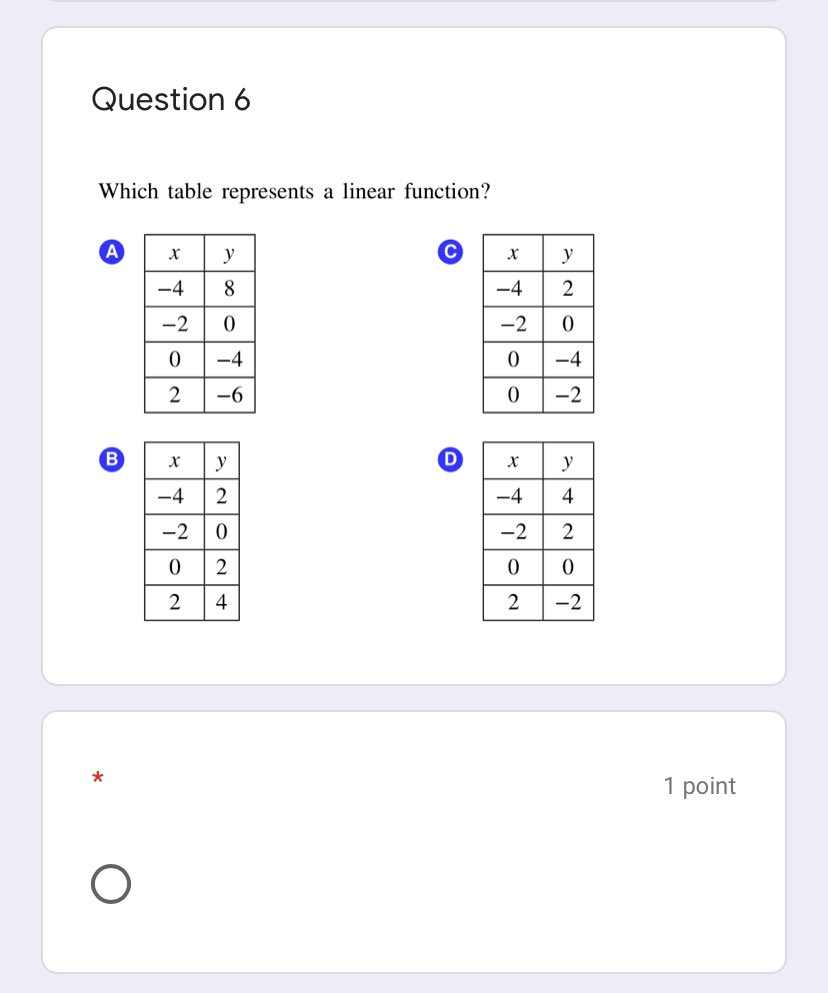828x993 pixels.
Task: Click the cell containing 8 in table A
Action: pos(228,288)
